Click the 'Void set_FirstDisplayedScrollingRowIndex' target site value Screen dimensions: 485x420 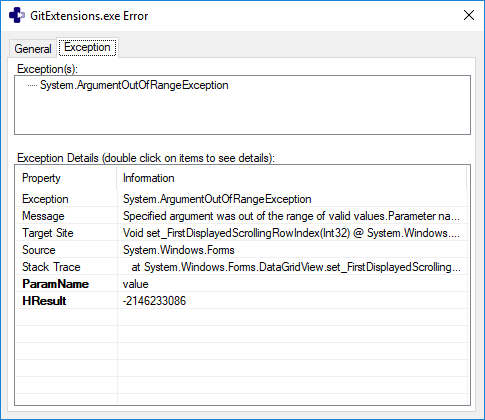point(291,233)
